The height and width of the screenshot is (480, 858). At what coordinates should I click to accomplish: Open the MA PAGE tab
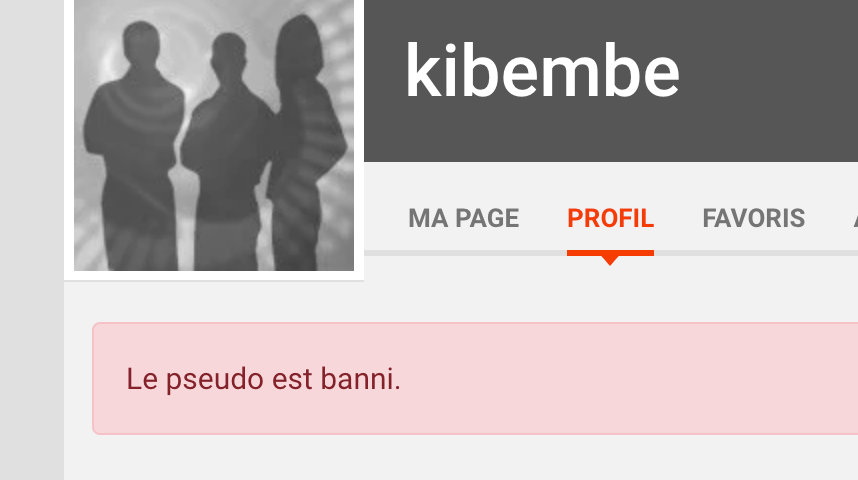[463, 218]
